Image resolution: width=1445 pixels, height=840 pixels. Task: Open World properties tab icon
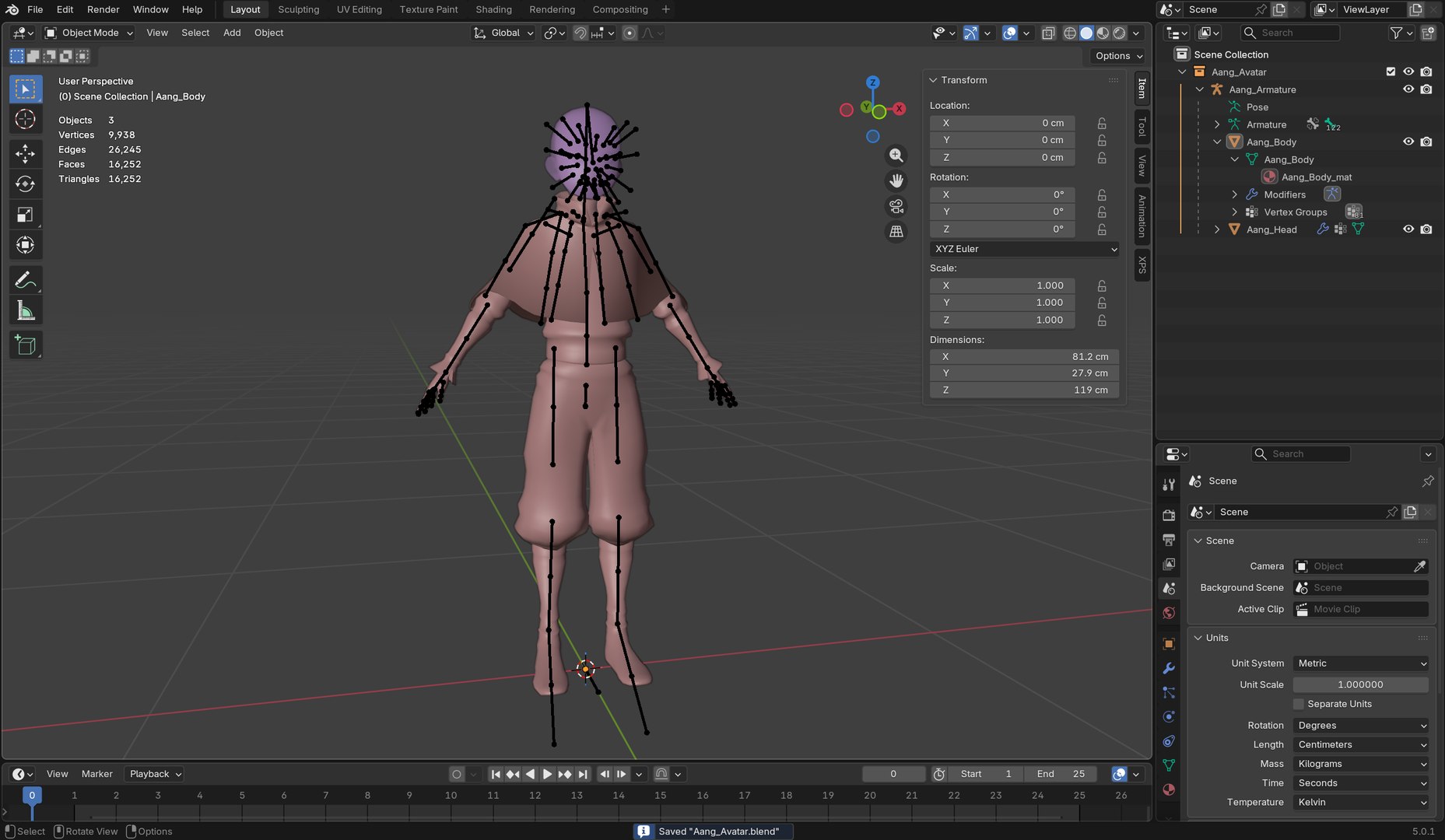click(1169, 613)
